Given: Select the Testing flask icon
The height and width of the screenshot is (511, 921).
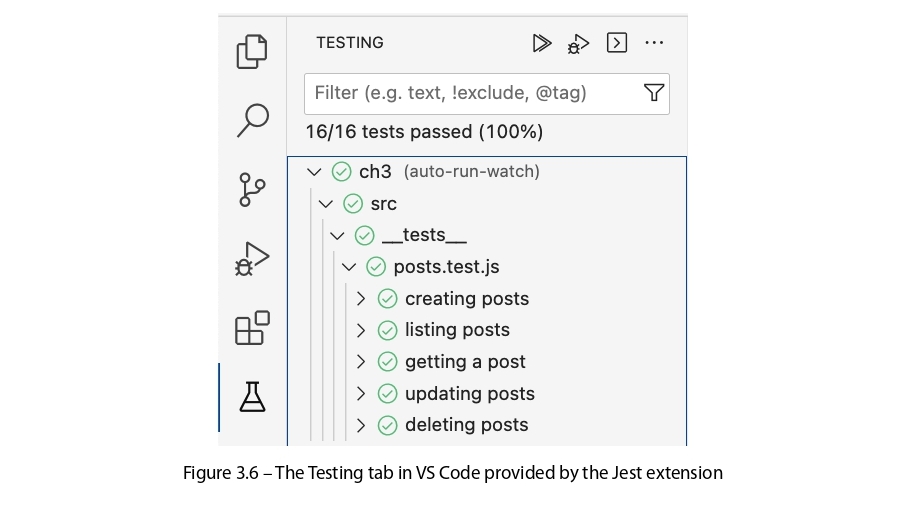Looking at the screenshot, I should pyautogui.click(x=252, y=397).
